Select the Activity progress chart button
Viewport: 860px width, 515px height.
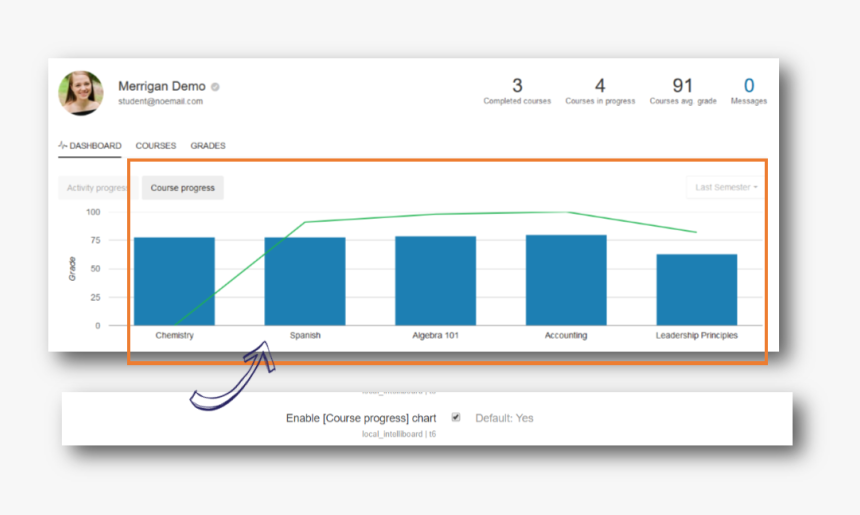click(98, 188)
